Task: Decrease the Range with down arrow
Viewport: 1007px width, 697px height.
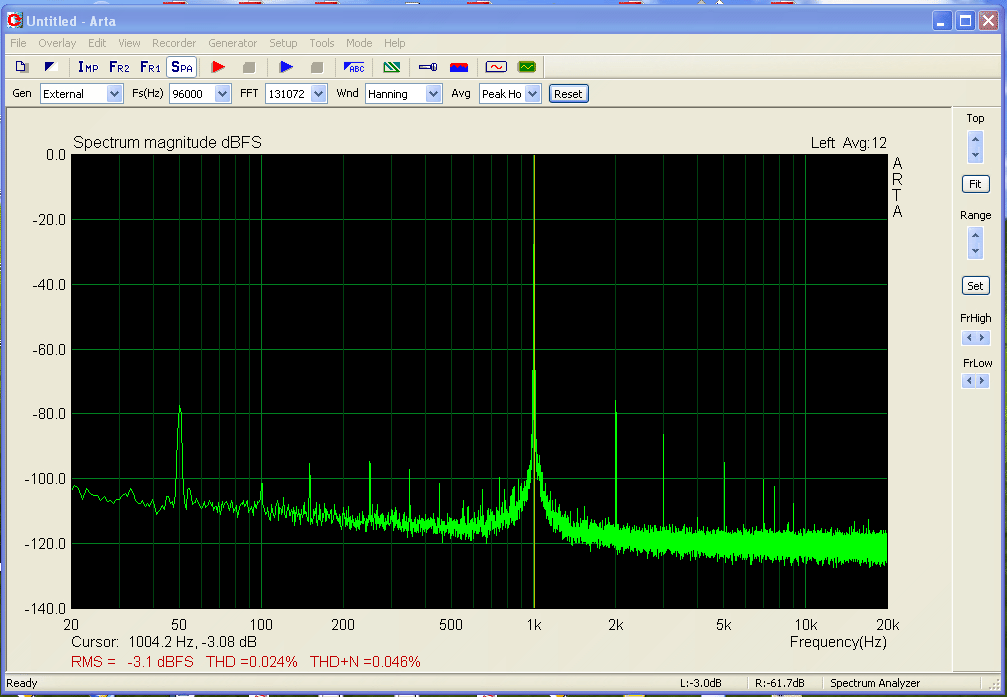Action: pos(976,252)
